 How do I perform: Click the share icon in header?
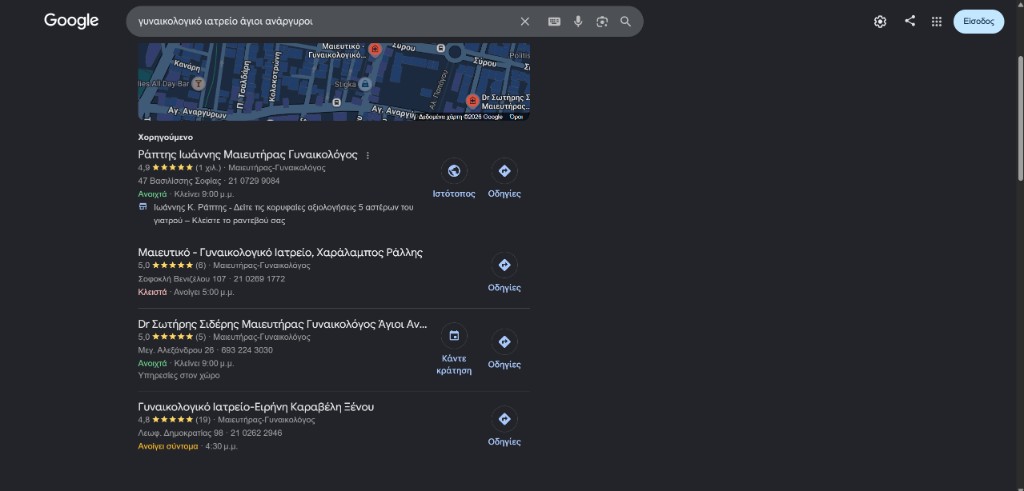click(910, 21)
